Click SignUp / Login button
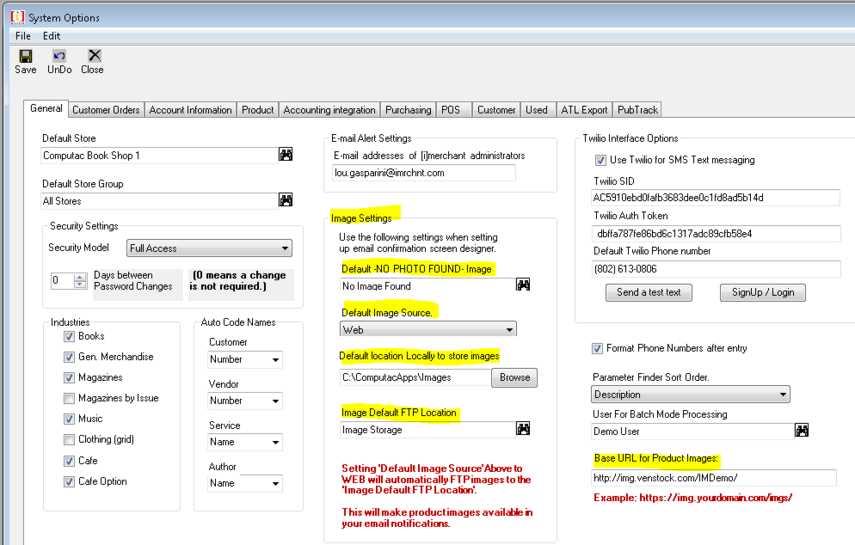The width and height of the screenshot is (855, 545). pos(763,292)
